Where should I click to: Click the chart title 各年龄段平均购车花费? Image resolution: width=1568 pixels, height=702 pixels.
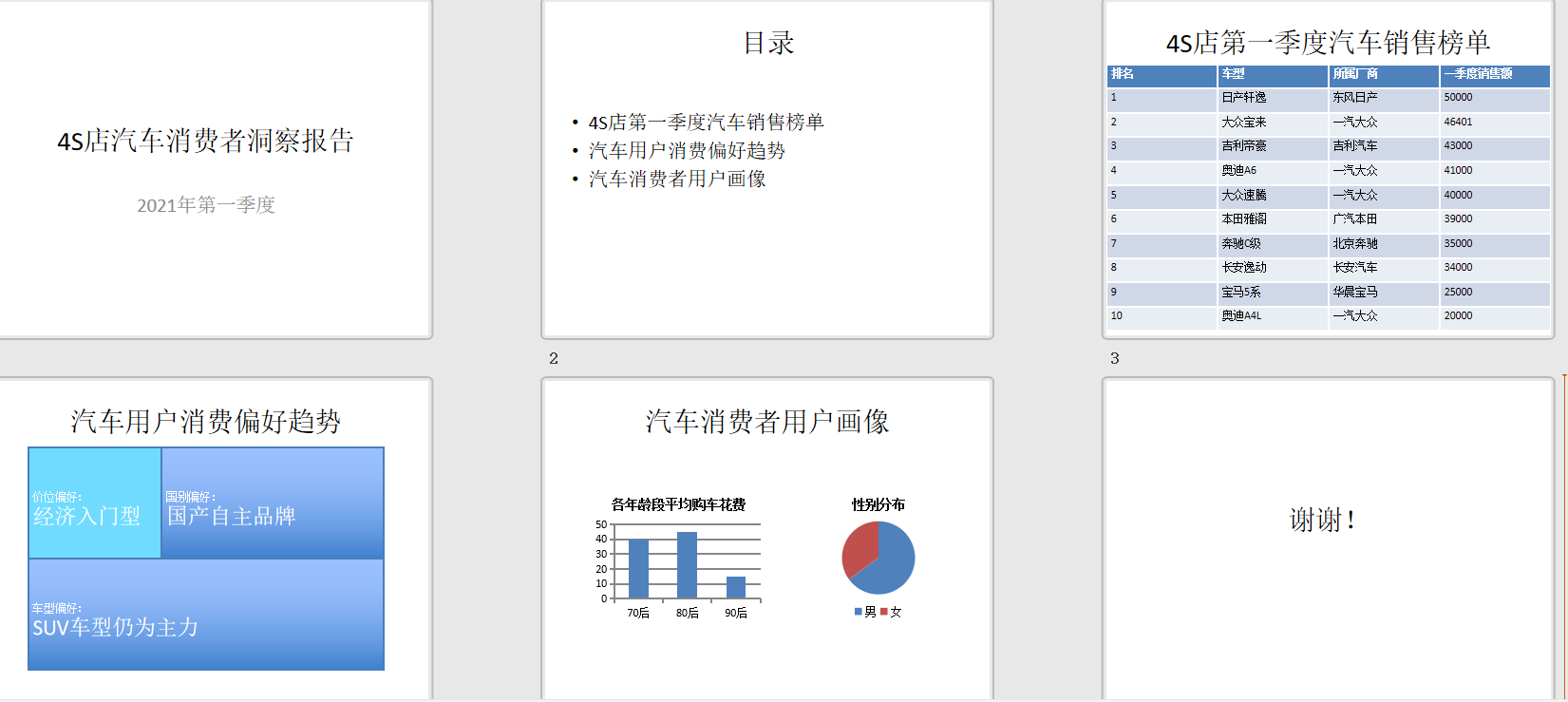point(678,504)
